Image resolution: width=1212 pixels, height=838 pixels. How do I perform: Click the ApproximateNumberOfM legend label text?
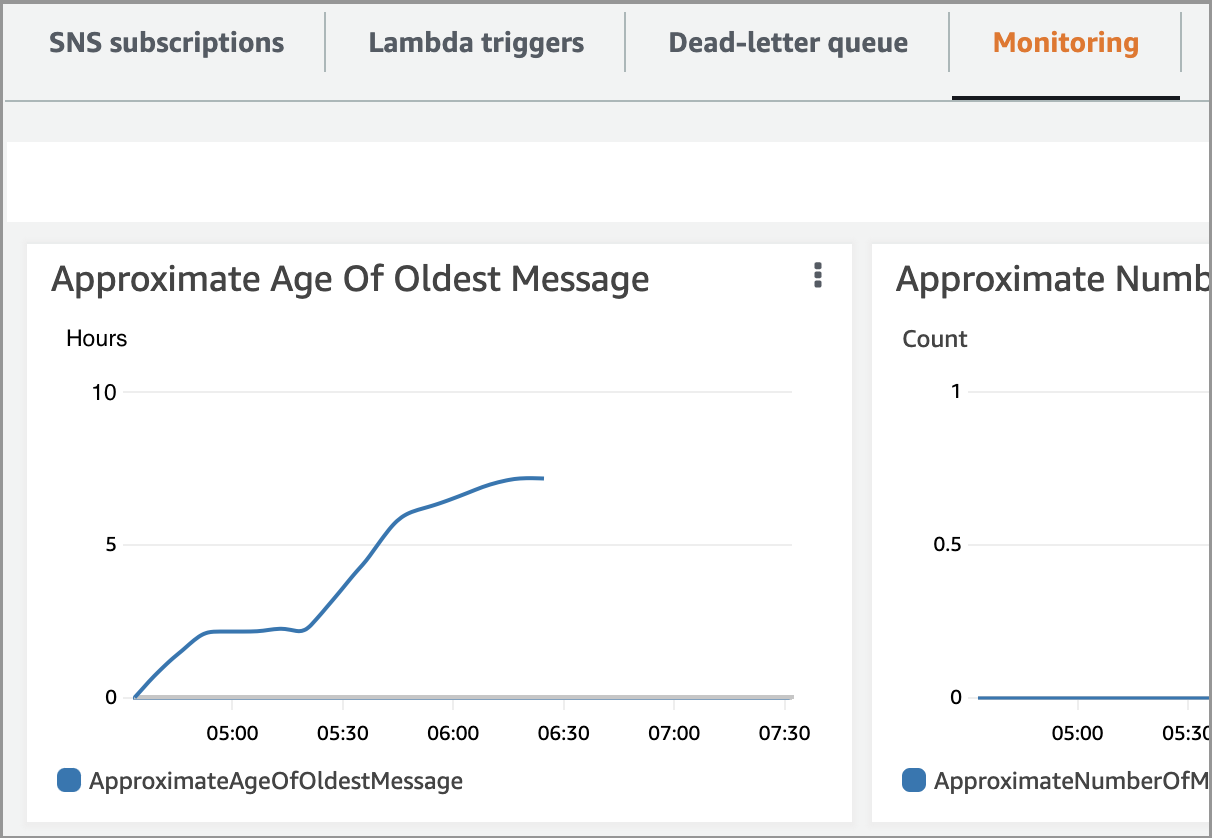click(x=1071, y=781)
